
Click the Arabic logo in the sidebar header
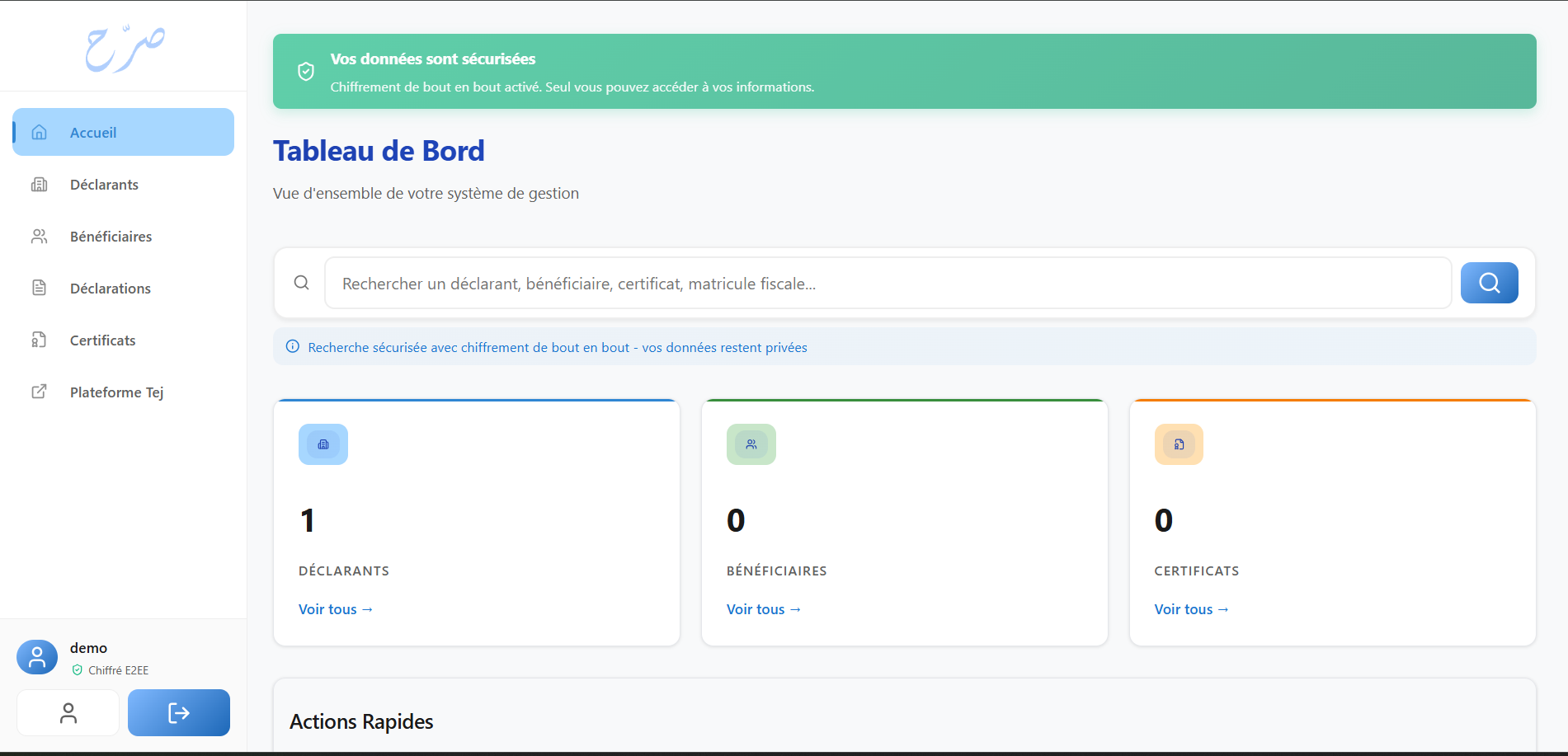[125, 49]
